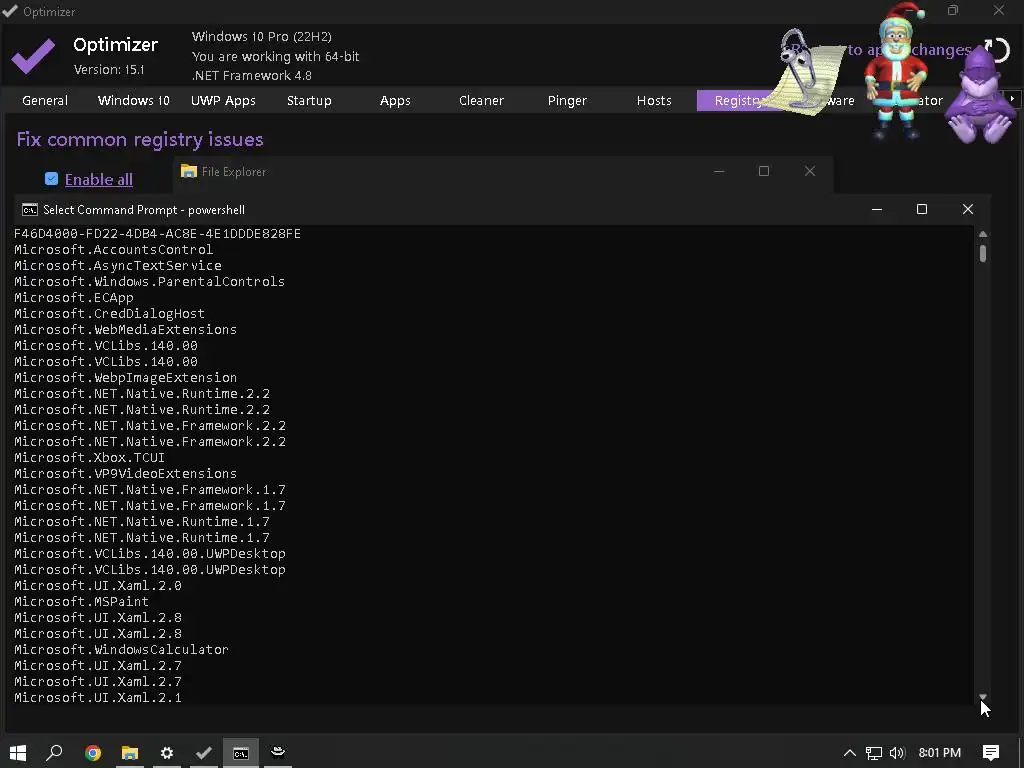Click the Microsoft.Windows.ParentalControls line
The image size is (1024, 768).
coord(150,281)
